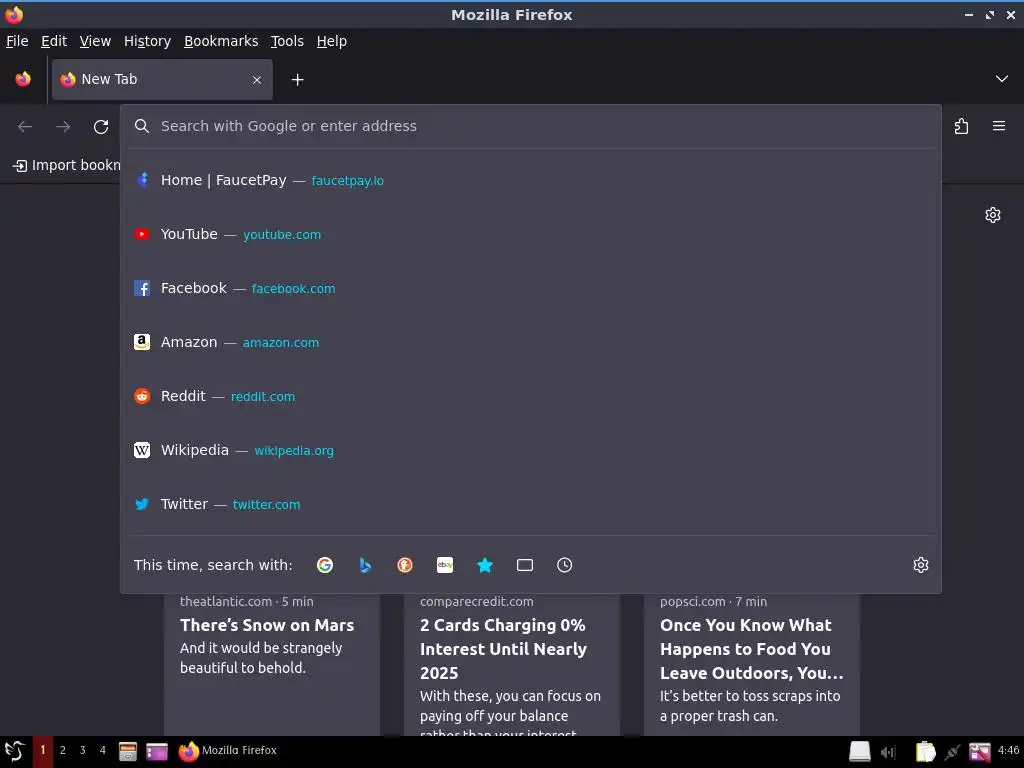Open the History menu

pyautogui.click(x=148, y=41)
